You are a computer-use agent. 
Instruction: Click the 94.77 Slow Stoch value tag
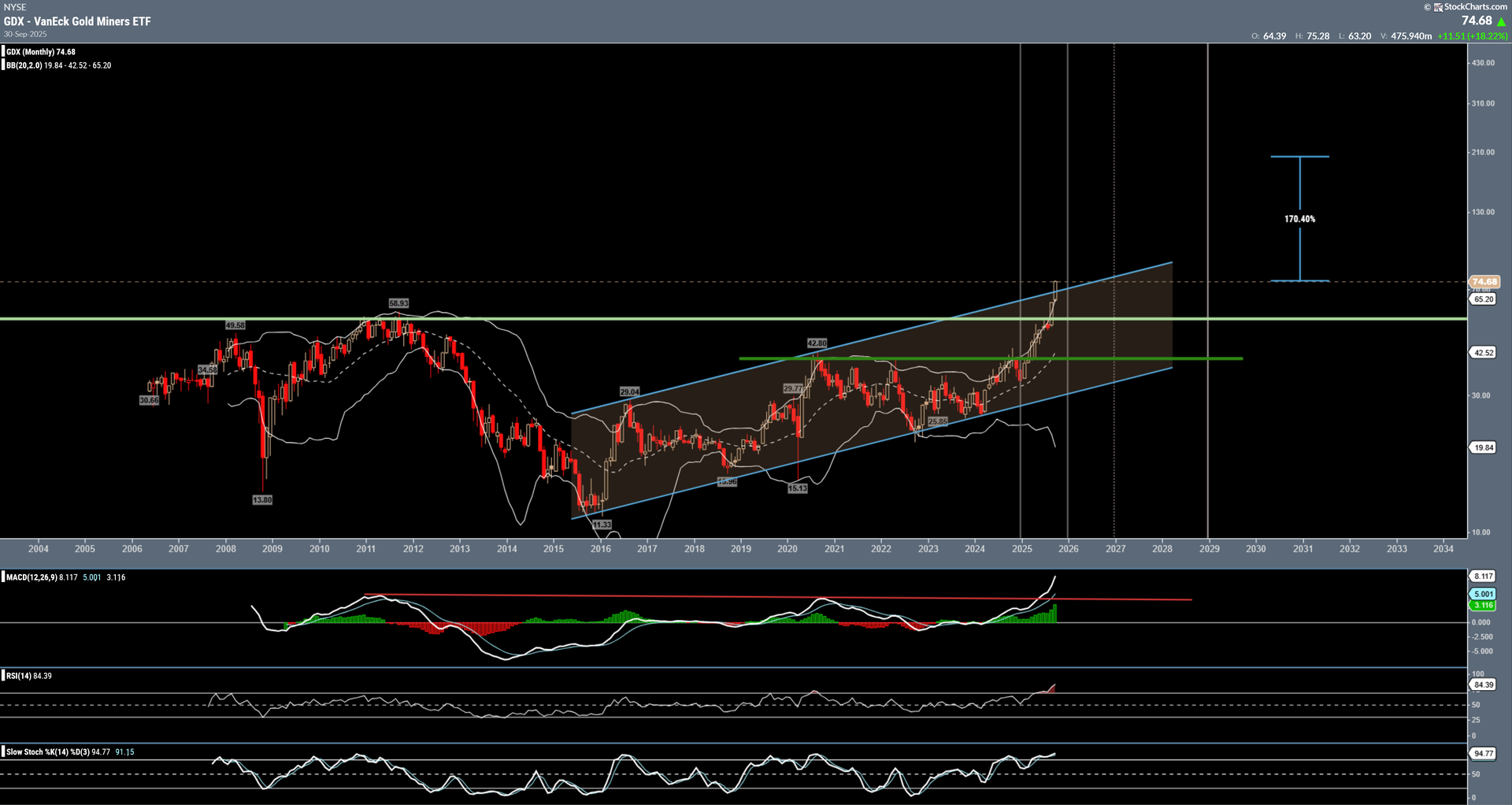[1484, 754]
